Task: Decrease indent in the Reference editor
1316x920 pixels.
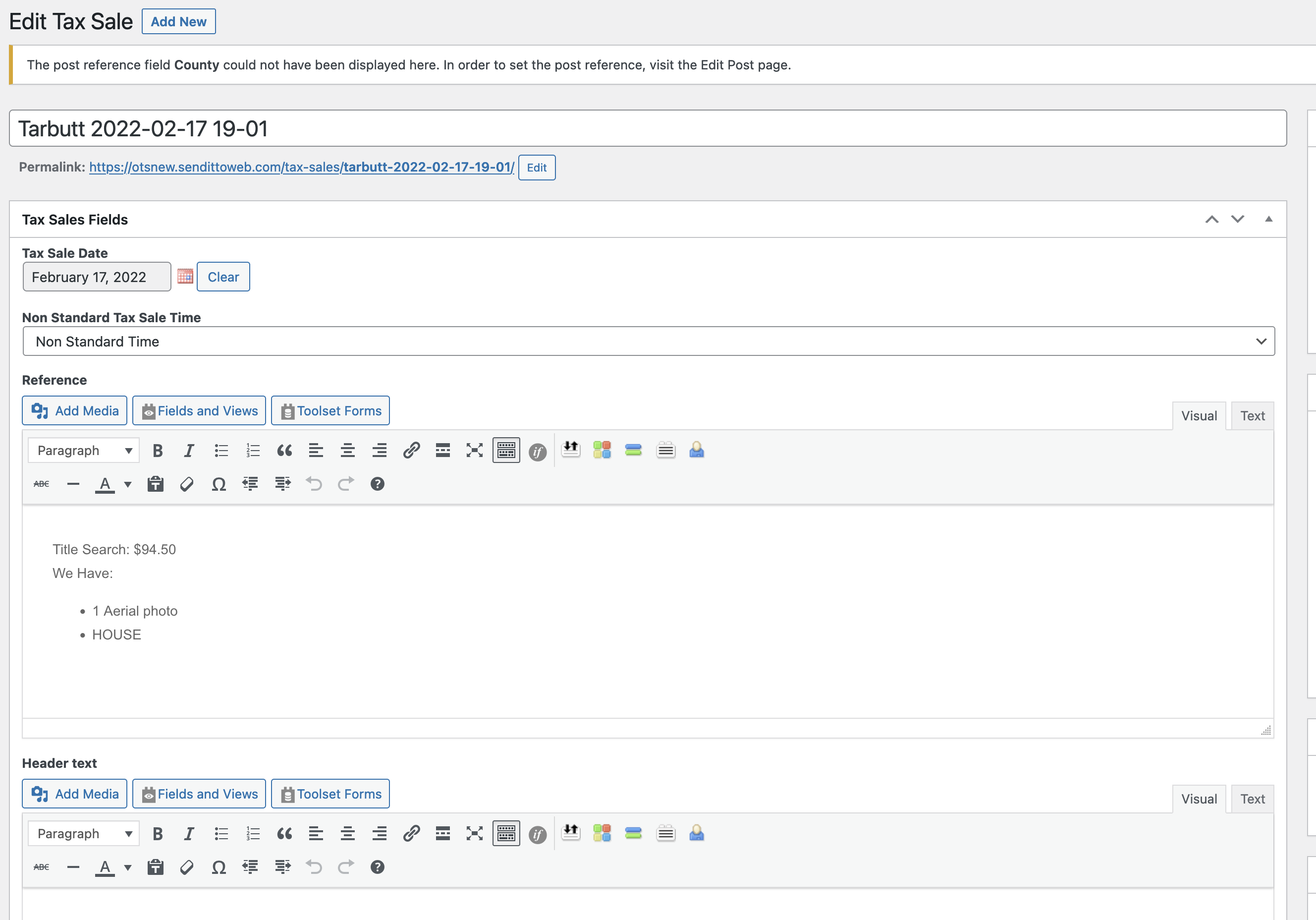Action: point(251,484)
